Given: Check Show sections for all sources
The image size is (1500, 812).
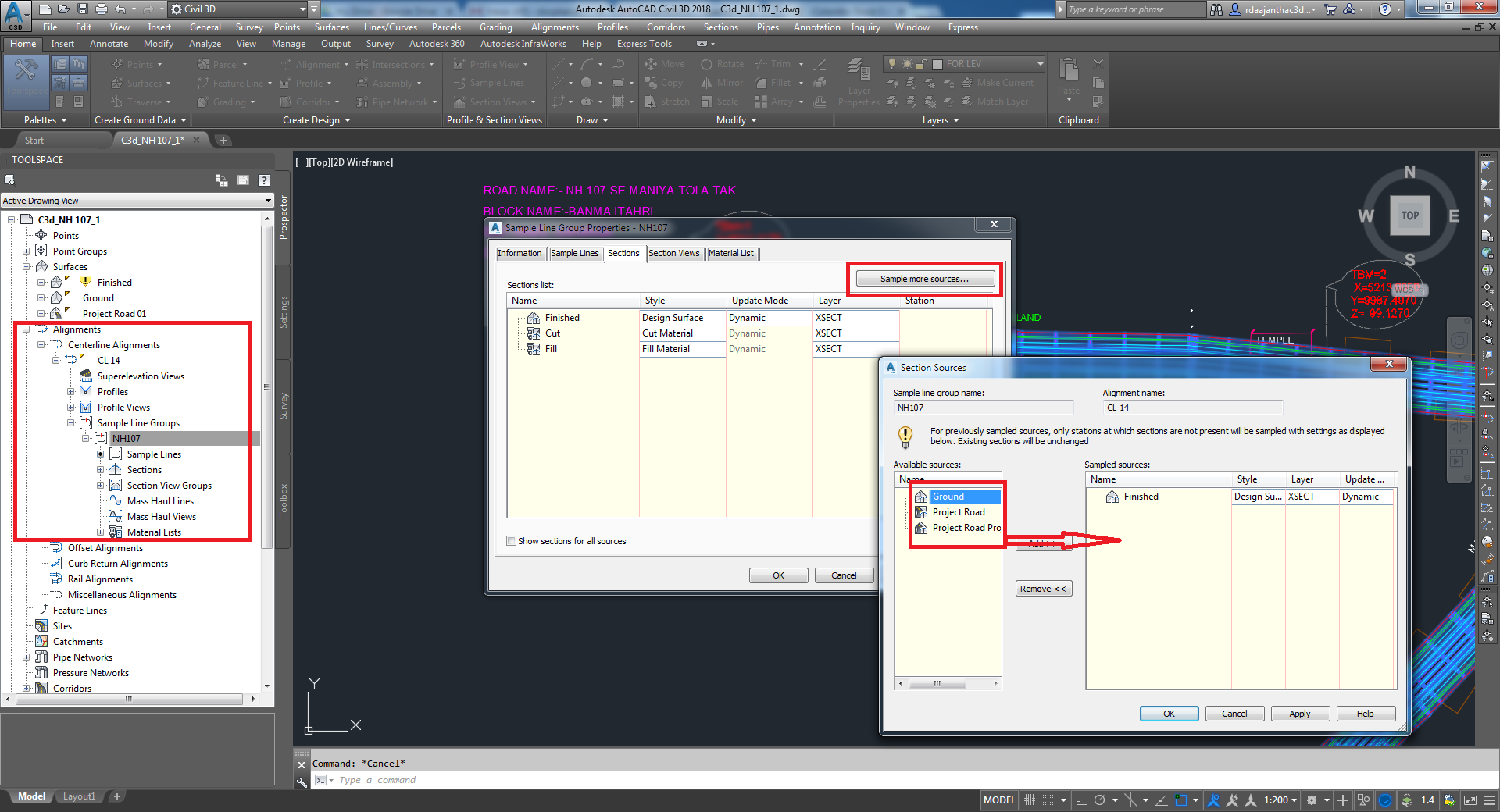Looking at the screenshot, I should click(x=512, y=541).
